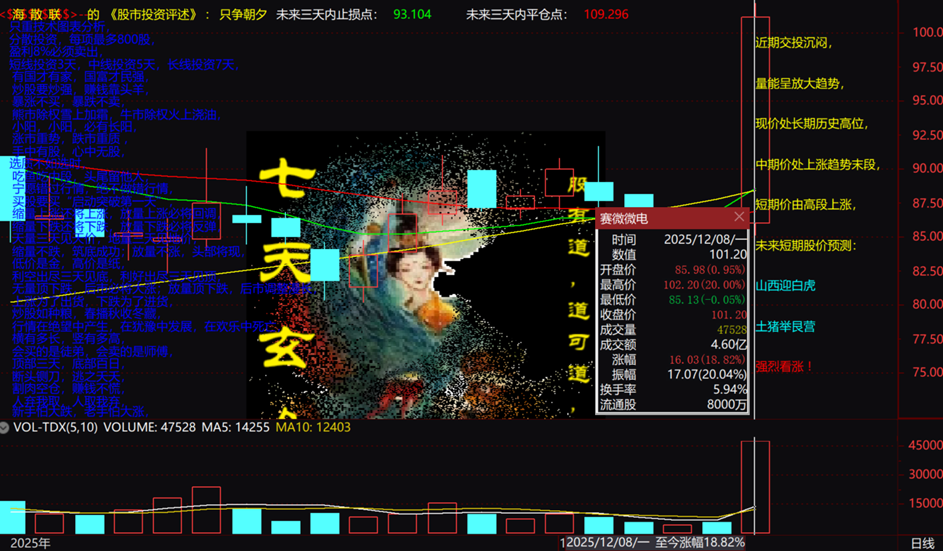
Task: Click the 数值 101.20 row in popup
Action: tap(673, 254)
